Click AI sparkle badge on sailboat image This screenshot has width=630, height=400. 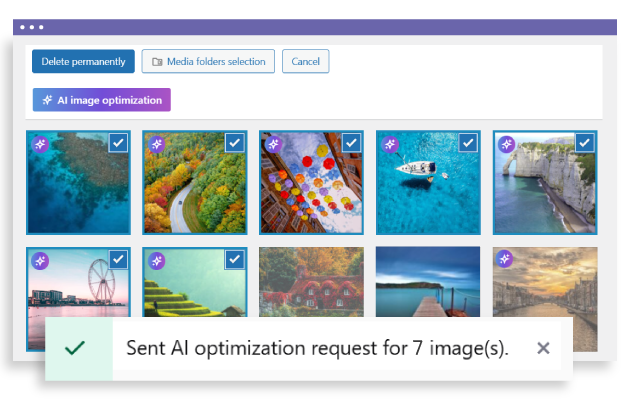[x=390, y=144]
